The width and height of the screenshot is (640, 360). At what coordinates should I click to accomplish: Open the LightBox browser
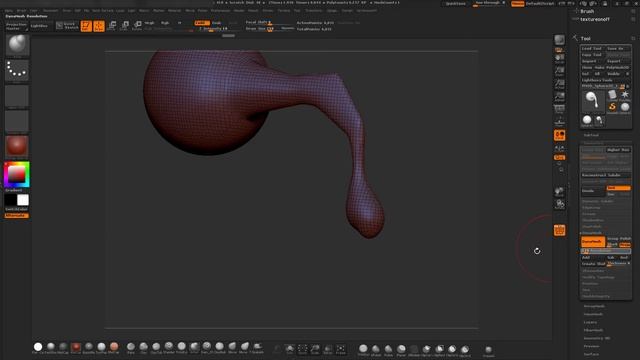coord(39,26)
